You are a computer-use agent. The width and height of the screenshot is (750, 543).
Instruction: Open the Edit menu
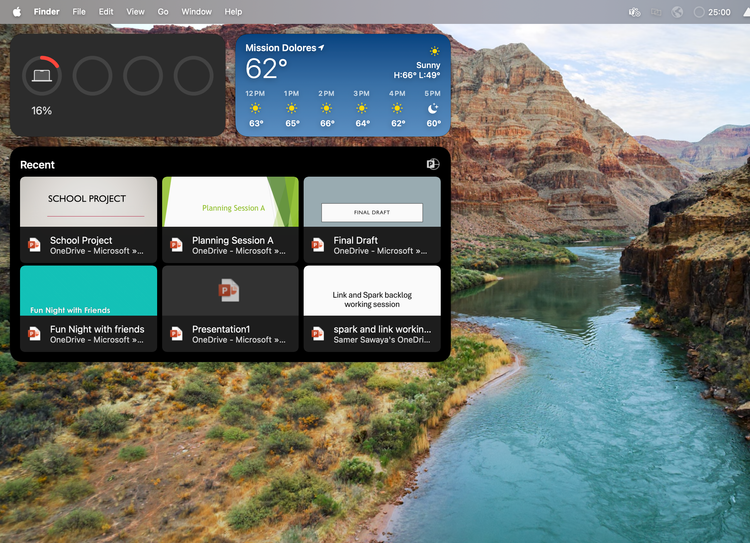(106, 12)
